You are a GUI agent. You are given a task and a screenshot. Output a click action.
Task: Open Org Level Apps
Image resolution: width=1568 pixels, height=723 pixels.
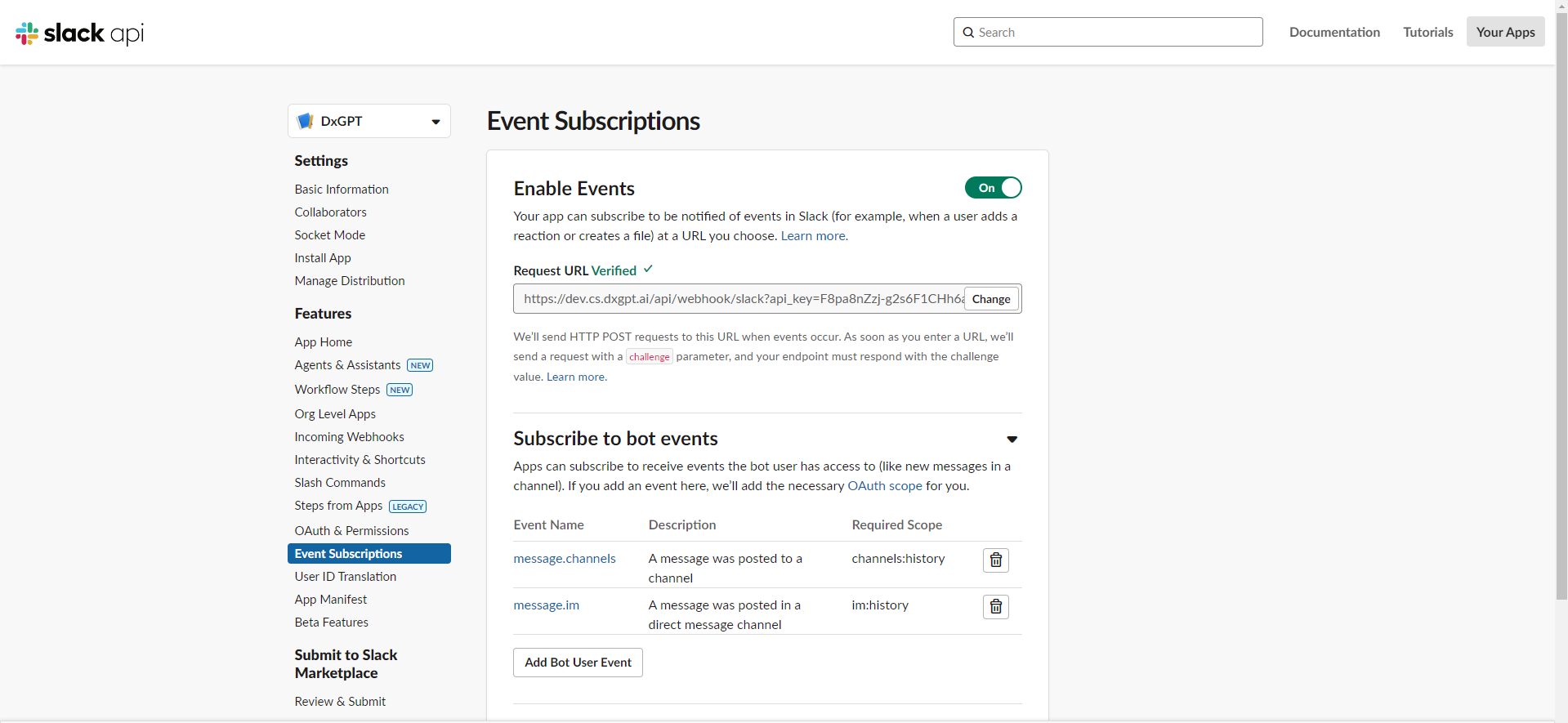[x=335, y=414]
